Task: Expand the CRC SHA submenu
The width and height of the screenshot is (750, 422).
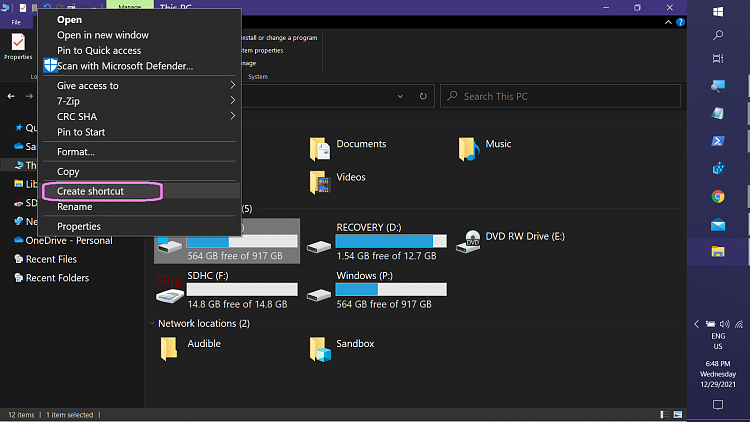Action: click(x=139, y=116)
